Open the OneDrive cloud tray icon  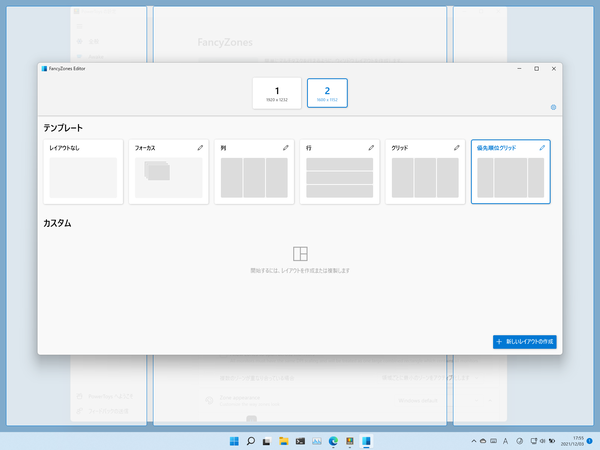(483, 441)
